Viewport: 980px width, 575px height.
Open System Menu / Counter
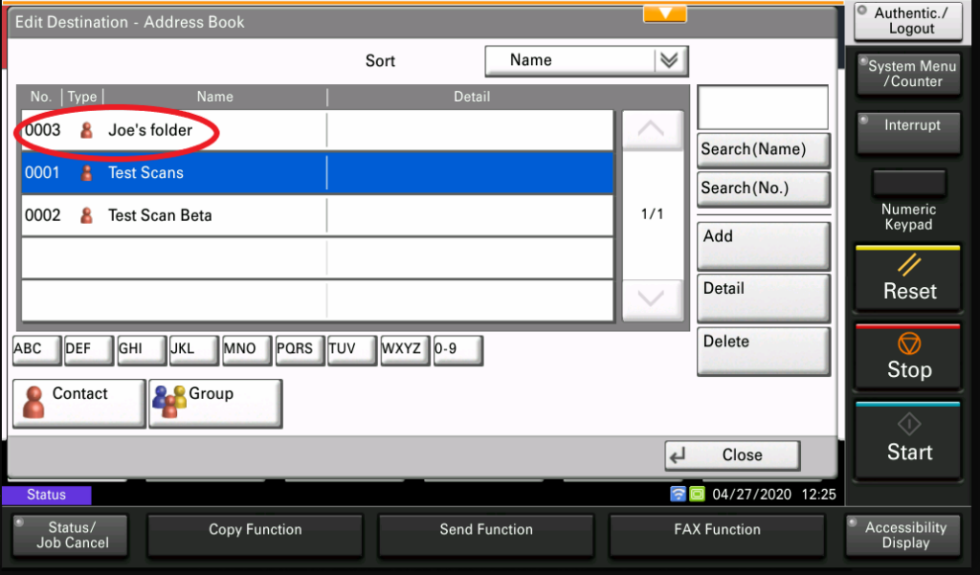coord(908,74)
